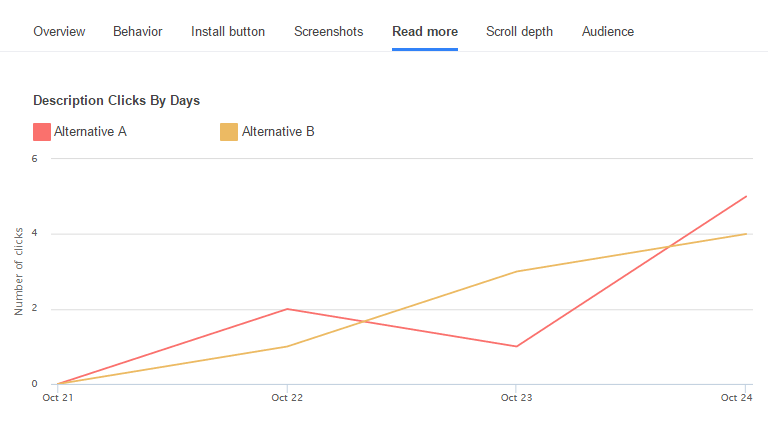Click the Oct 23 axis label

click(x=516, y=398)
